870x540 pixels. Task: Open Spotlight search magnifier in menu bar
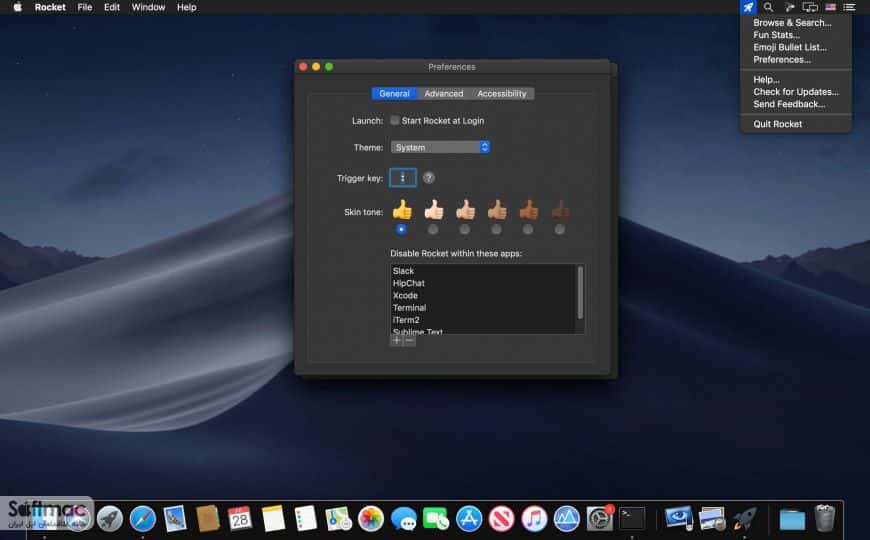tap(768, 7)
